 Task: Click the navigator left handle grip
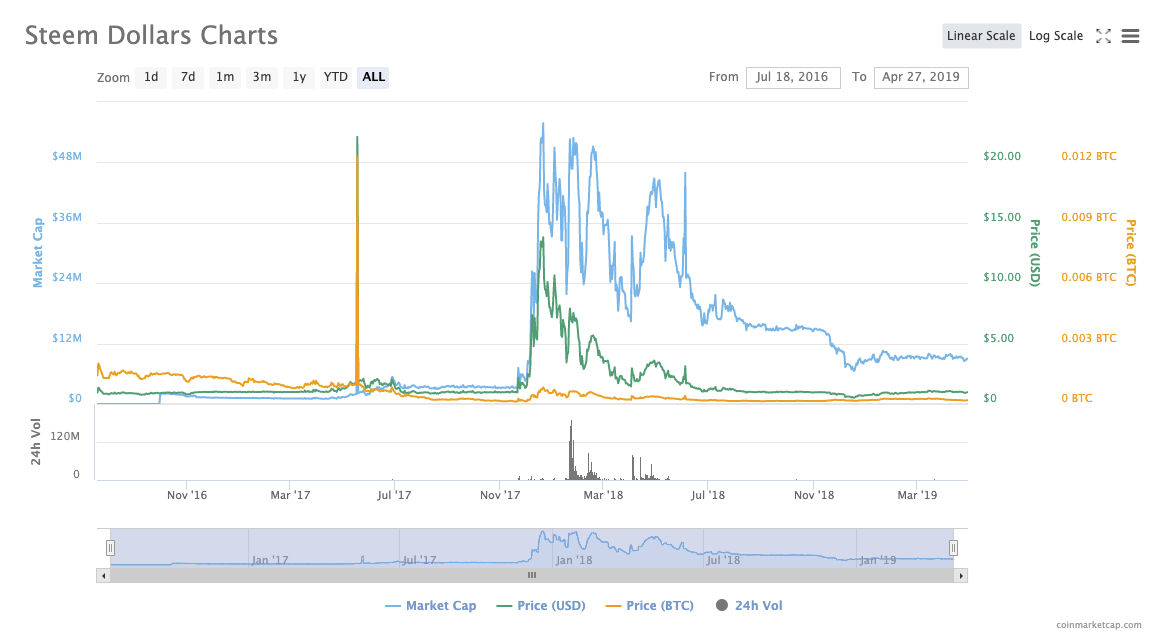coord(110,548)
